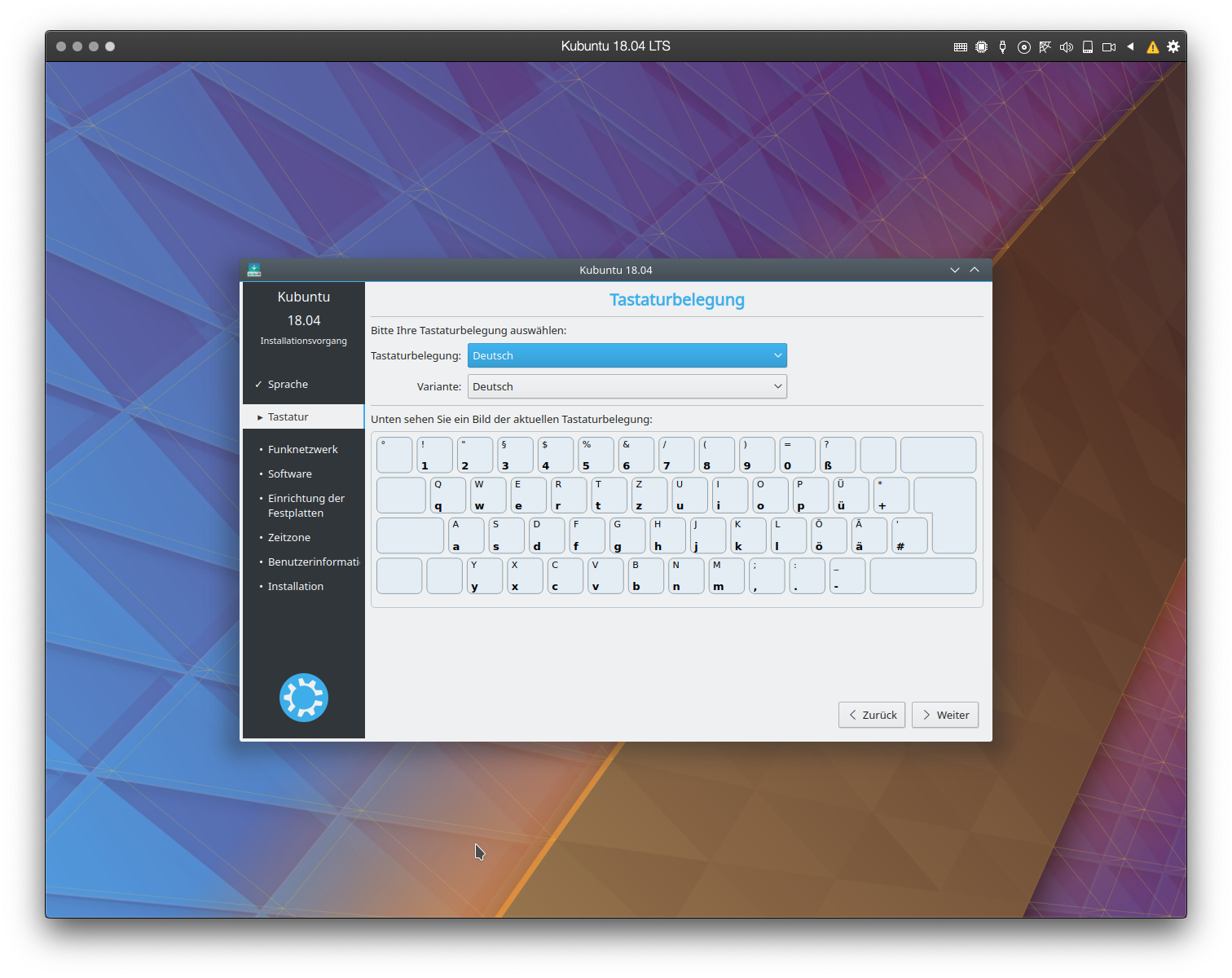Click the ß key in keyboard preview
This screenshot has height=978, width=1232.
[838, 455]
